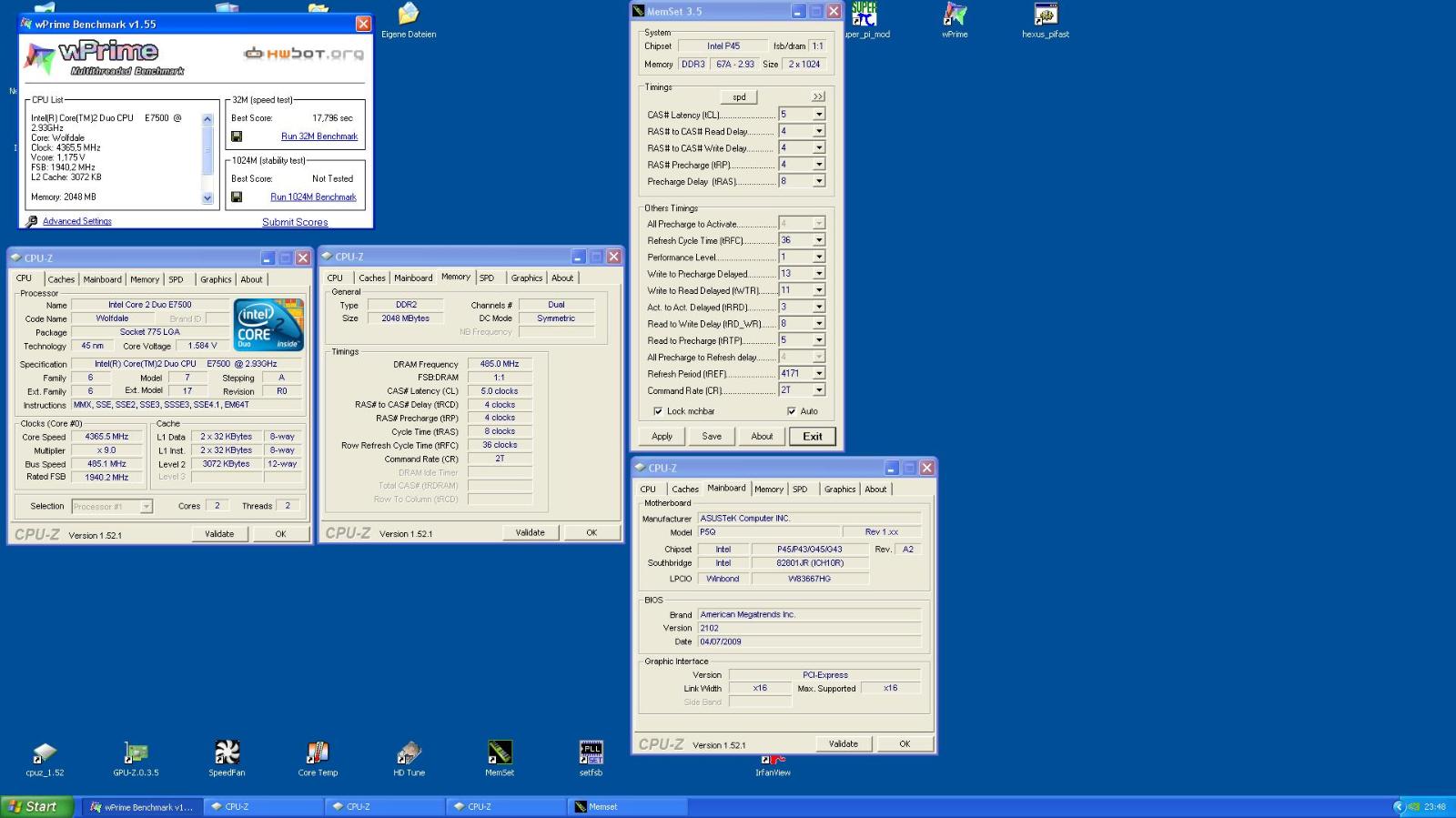Switch to the wPrime Benchmark taskbar button
Image resolution: width=1456 pixels, height=818 pixels.
click(x=141, y=807)
